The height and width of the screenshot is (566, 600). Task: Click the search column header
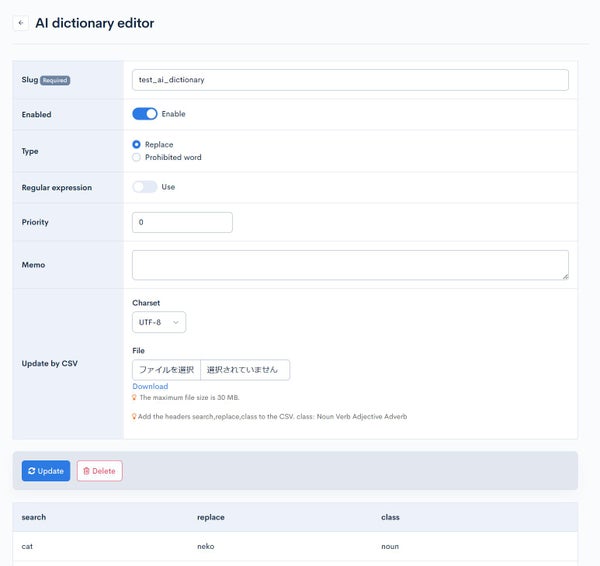tap(34, 517)
